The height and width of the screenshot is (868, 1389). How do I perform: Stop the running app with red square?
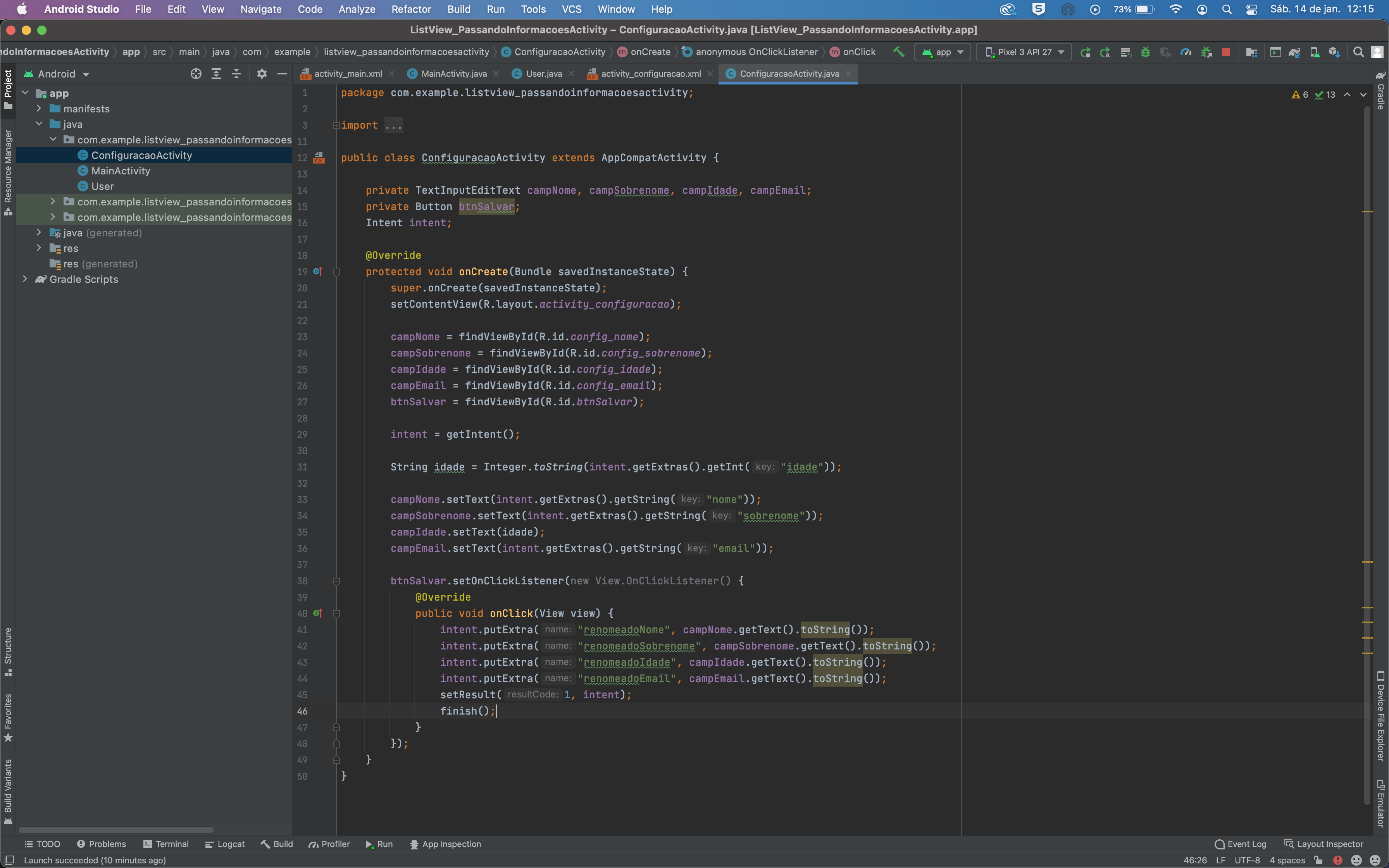tap(1226, 52)
